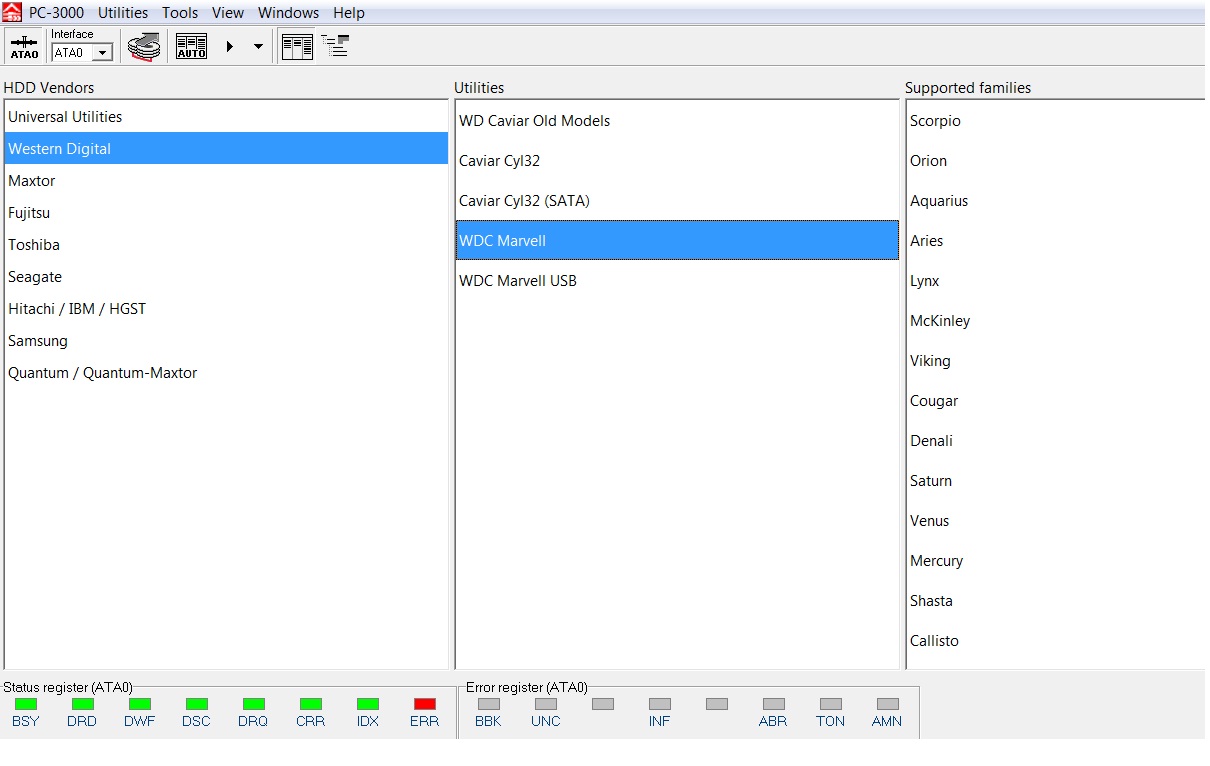The width and height of the screenshot is (1210, 766).
Task: Switch to the tree view icon
Action: click(x=335, y=46)
